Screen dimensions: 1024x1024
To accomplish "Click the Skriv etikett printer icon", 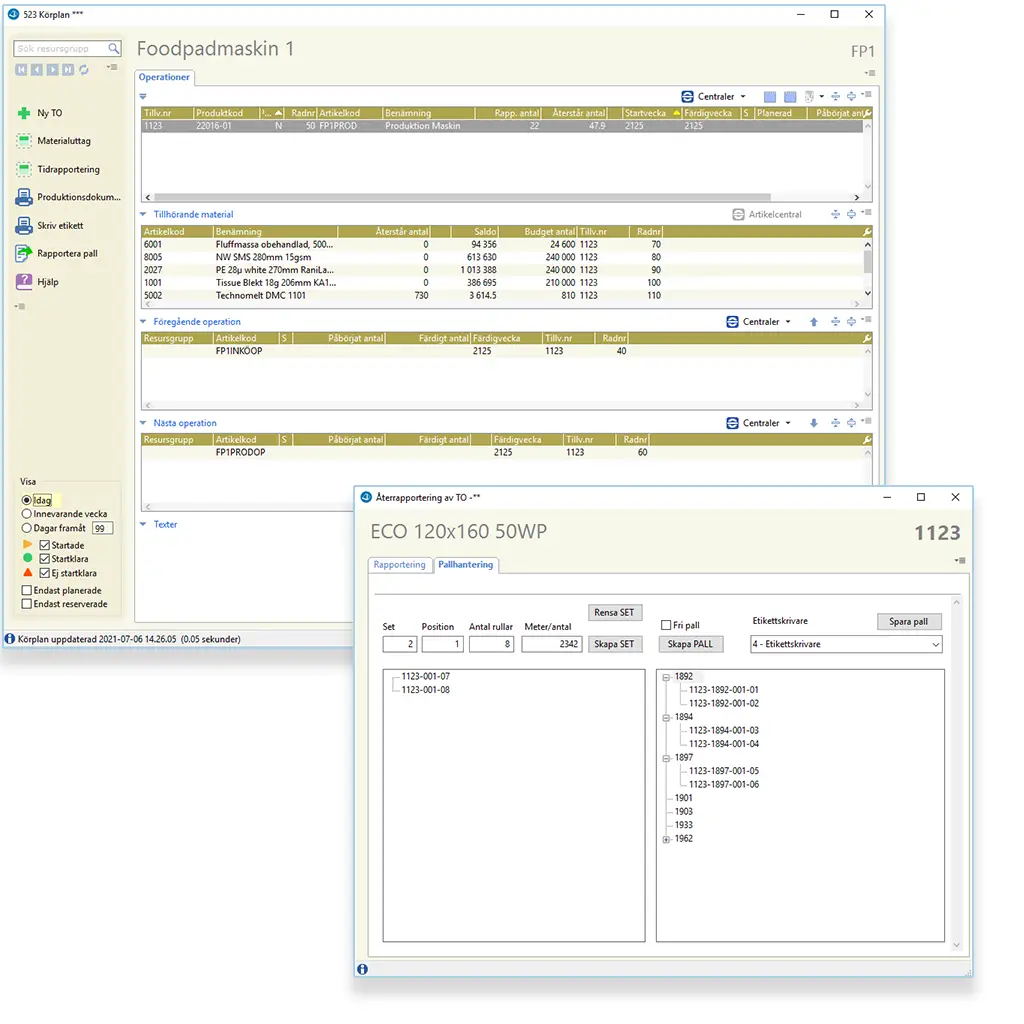I will click(x=24, y=226).
